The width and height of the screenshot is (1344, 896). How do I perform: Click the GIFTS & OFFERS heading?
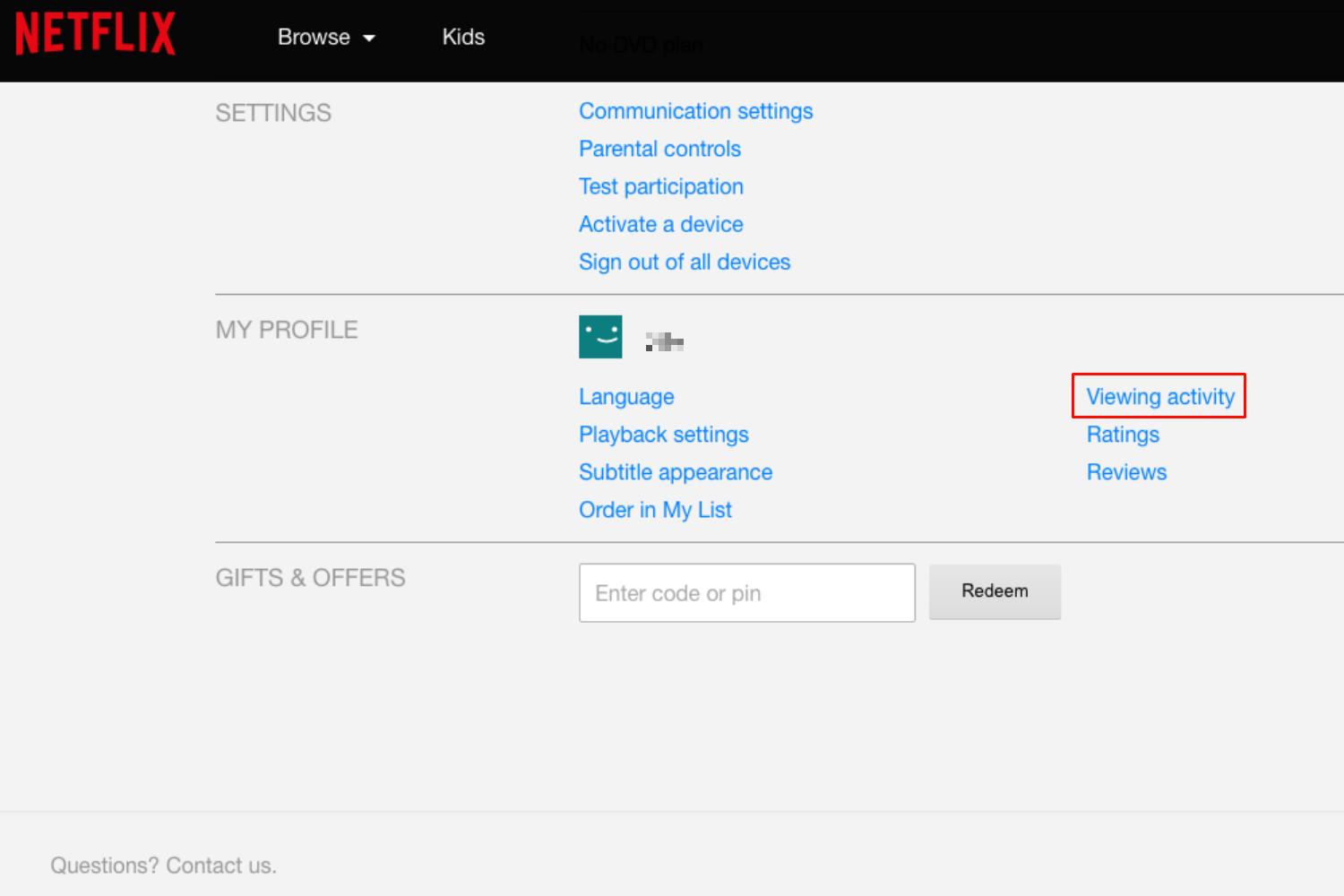(x=310, y=578)
